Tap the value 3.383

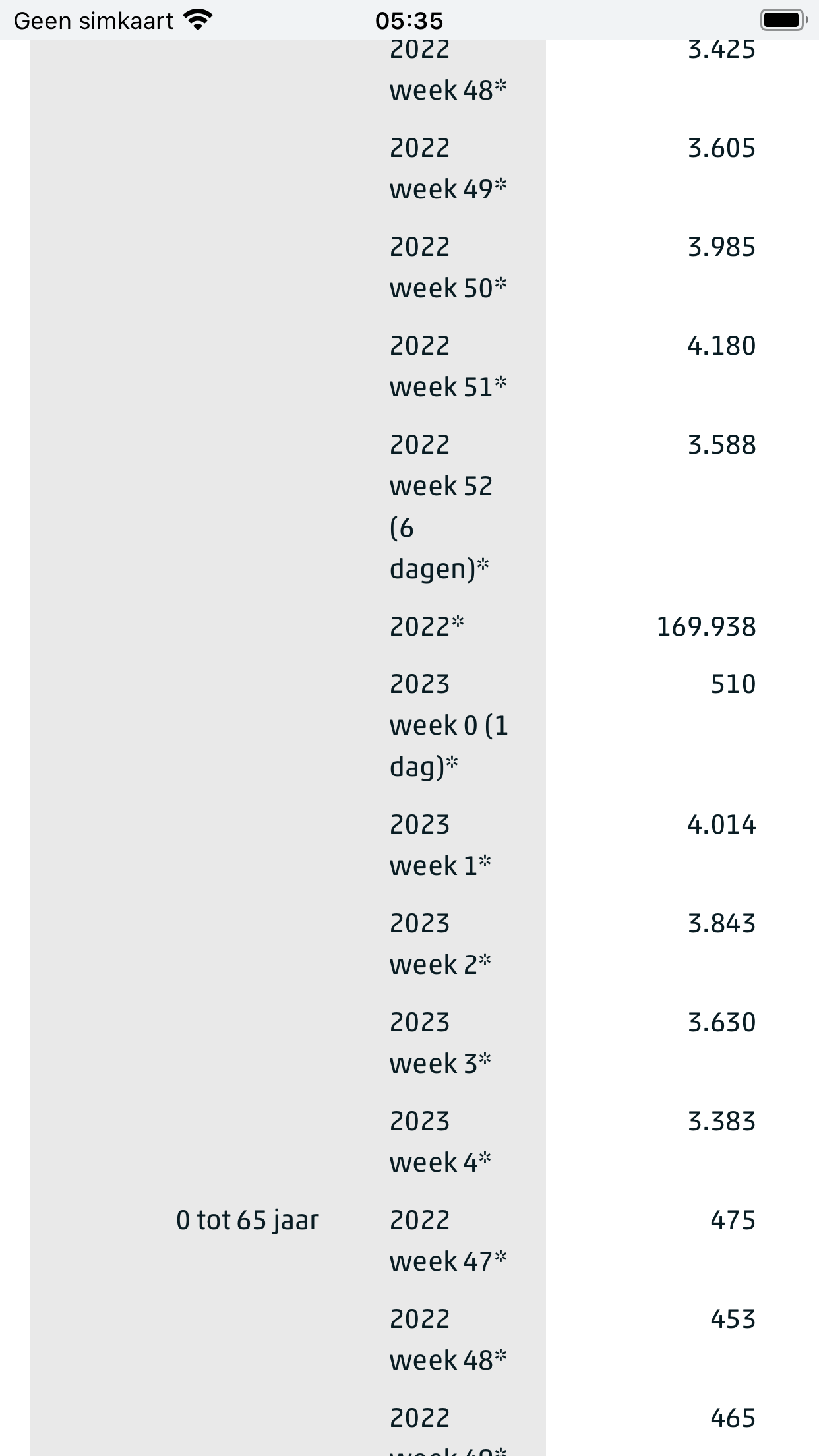point(721,1121)
